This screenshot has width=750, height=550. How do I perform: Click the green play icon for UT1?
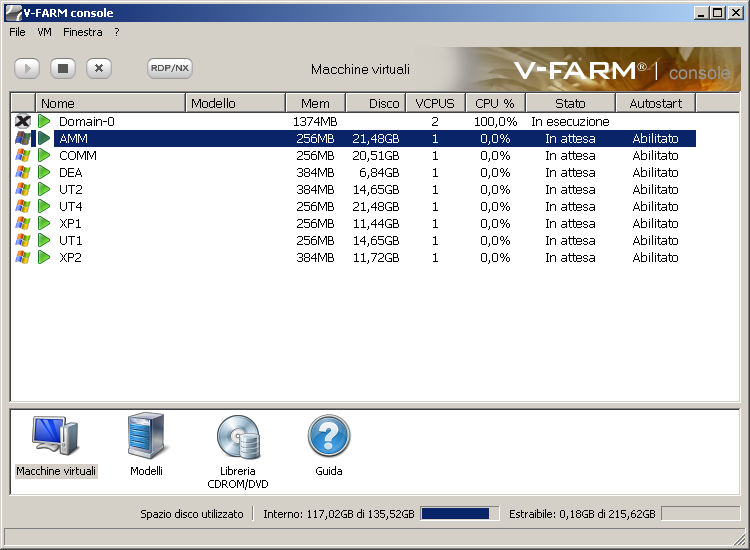(x=44, y=241)
